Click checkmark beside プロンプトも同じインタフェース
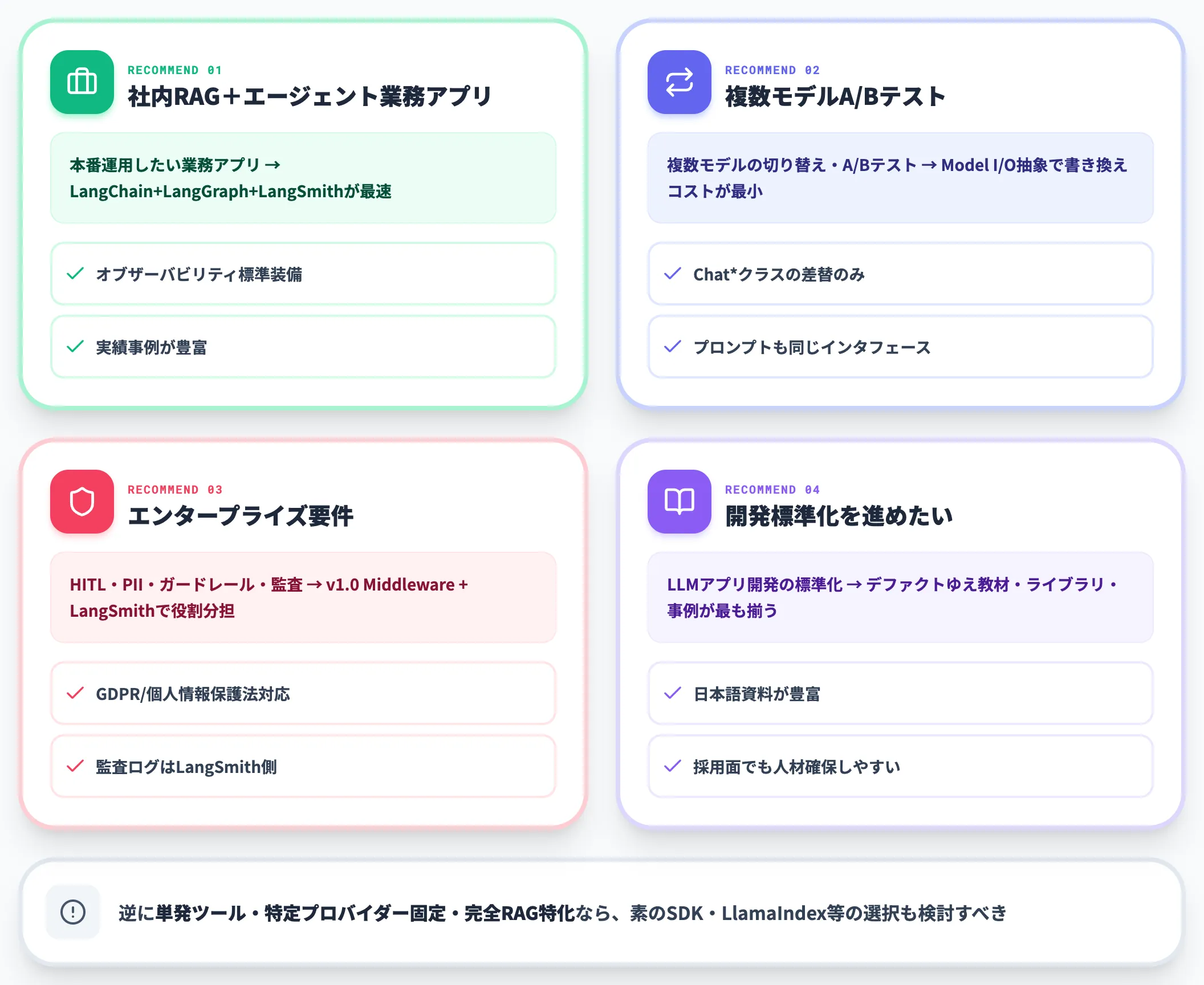Screen dimensions: 1204x985 [x=673, y=347]
